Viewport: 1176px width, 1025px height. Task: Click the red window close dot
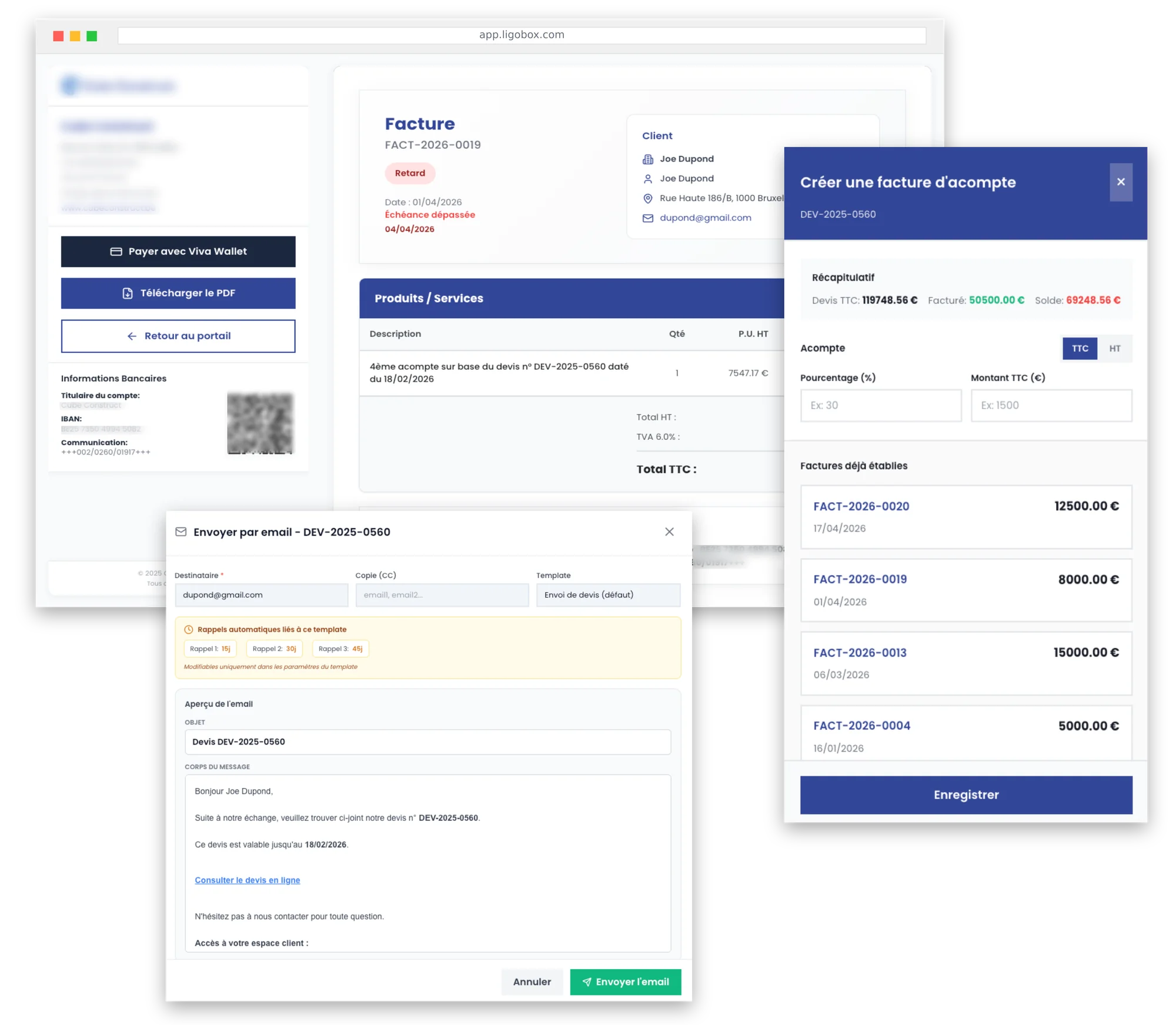point(58,36)
